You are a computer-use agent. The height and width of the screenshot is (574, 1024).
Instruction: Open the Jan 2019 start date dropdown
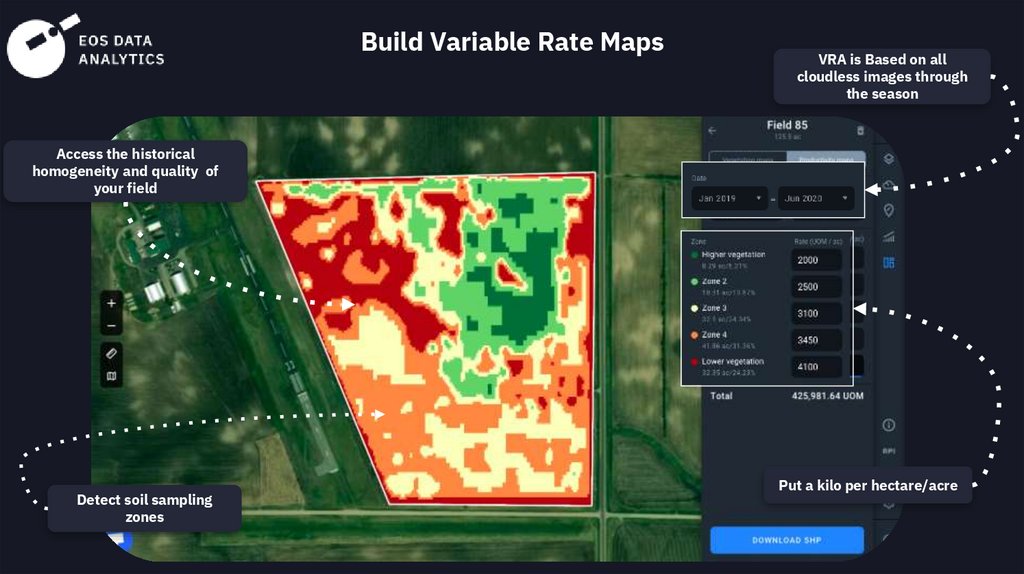(729, 199)
